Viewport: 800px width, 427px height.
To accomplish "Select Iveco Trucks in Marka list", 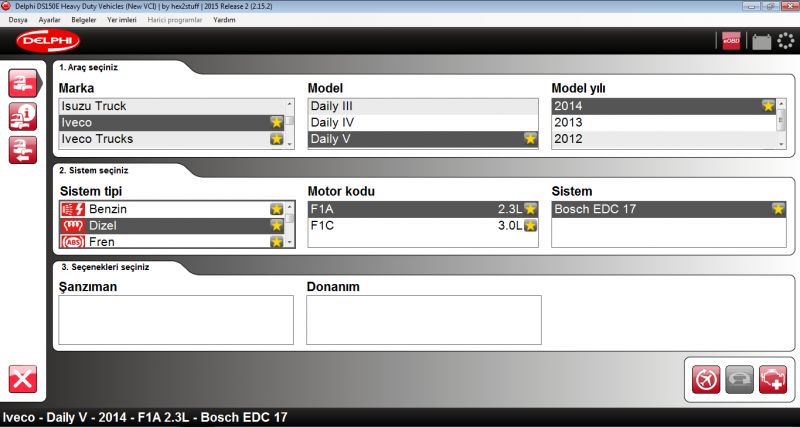I will point(172,139).
